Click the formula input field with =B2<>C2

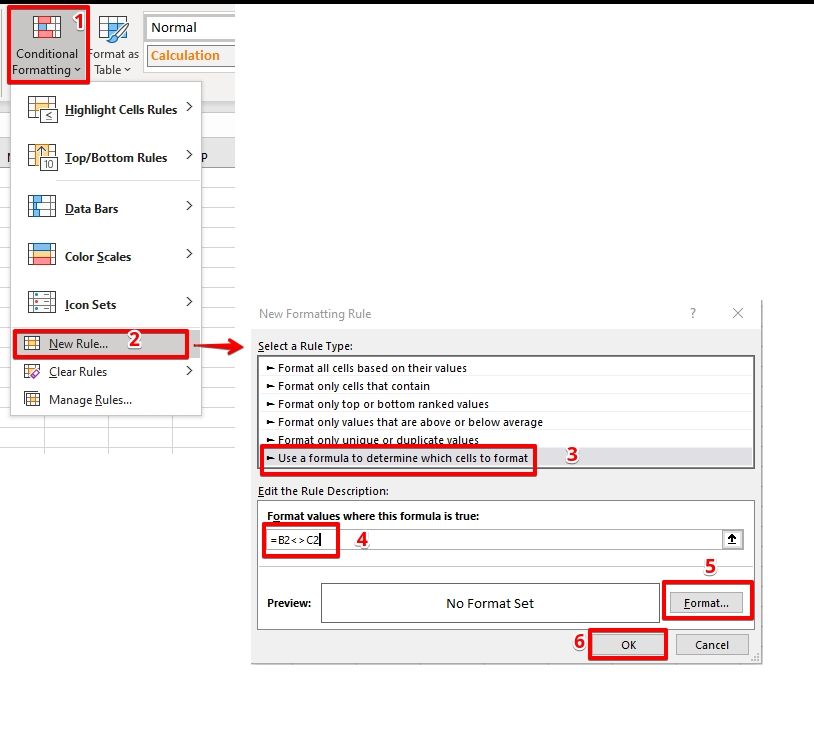493,540
